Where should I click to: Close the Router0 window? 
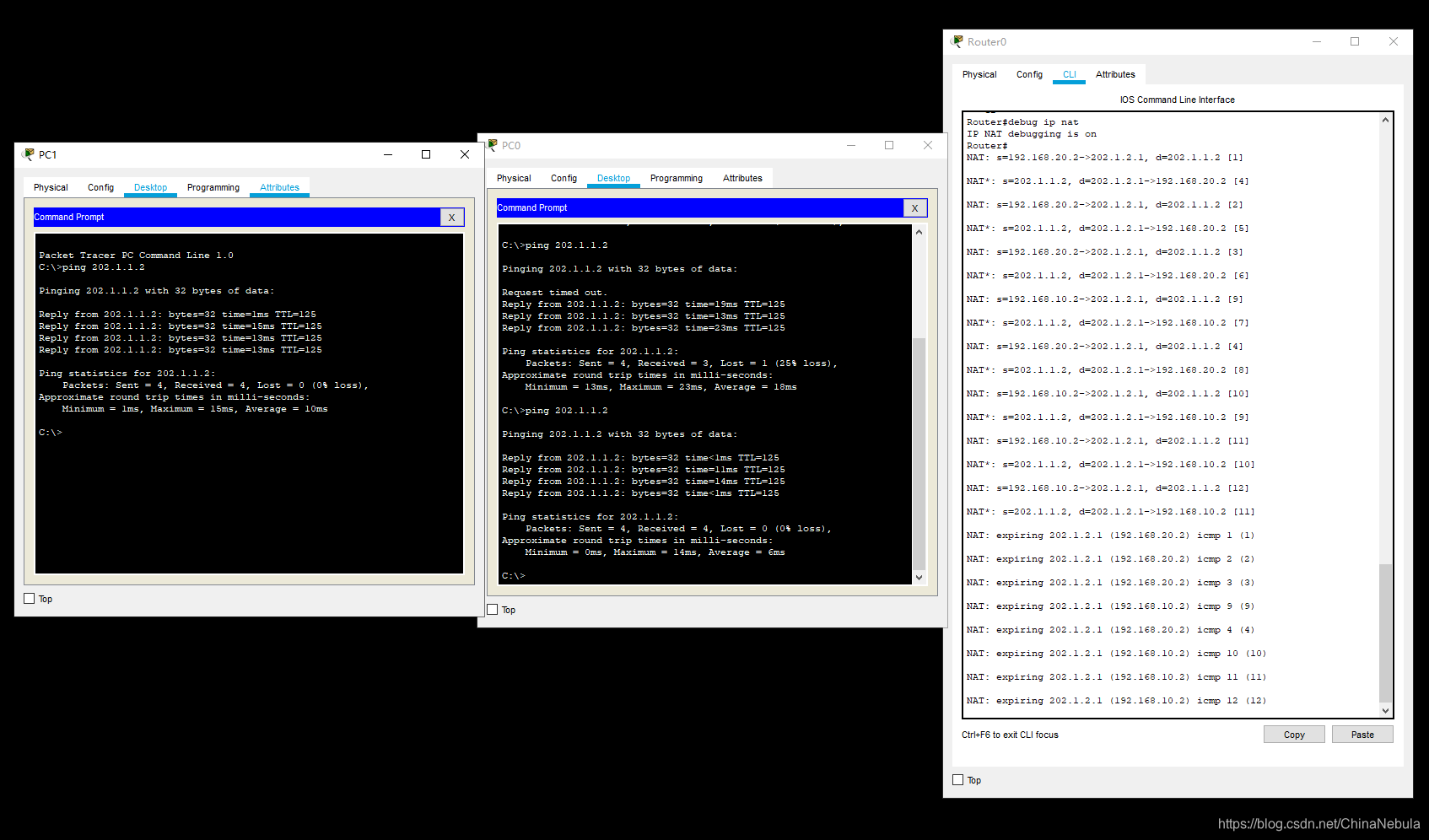tap(1394, 41)
